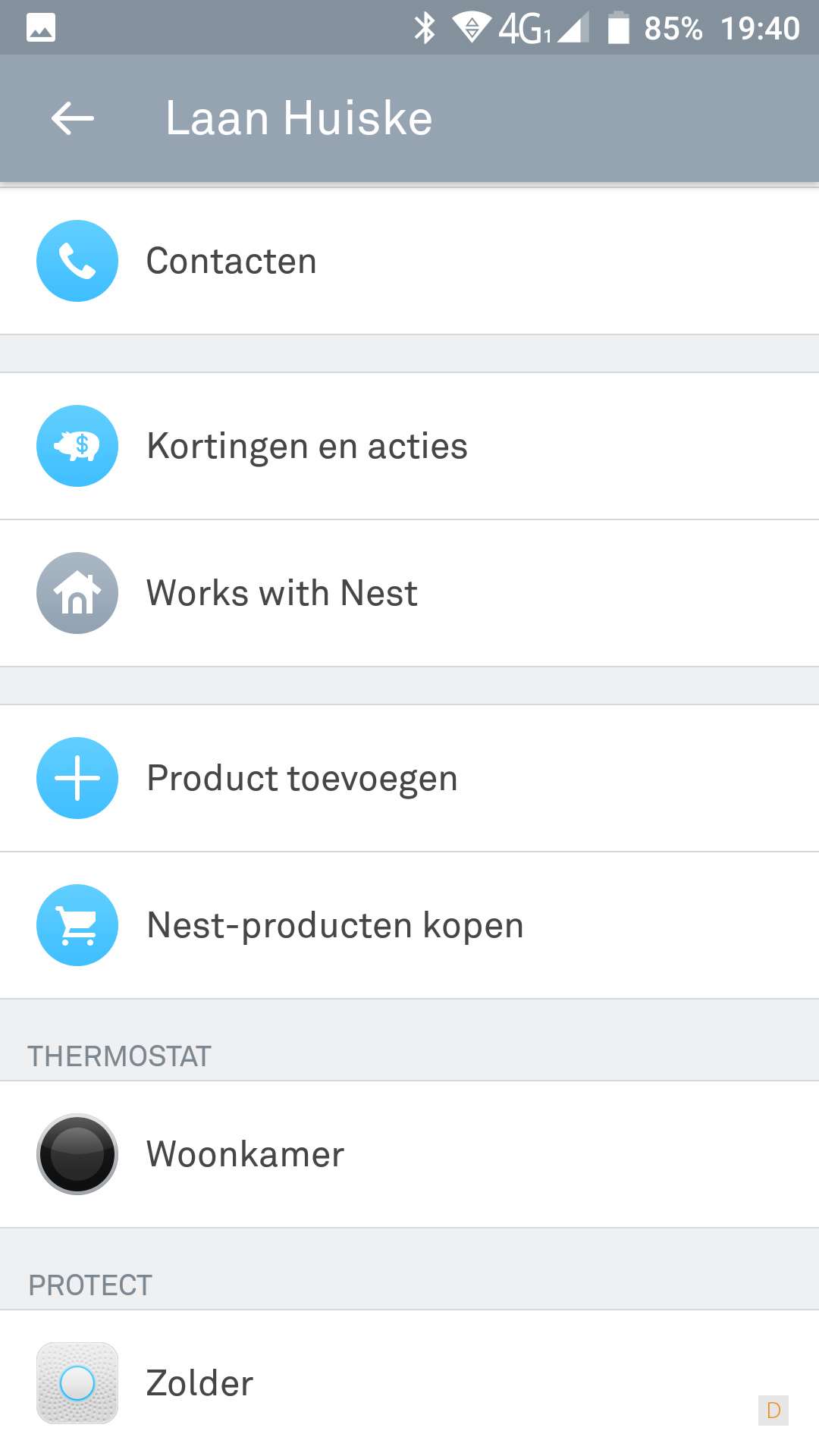This screenshot has height=1456, width=819.
Task: Tap the Bluetooth status icon
Action: [425, 28]
